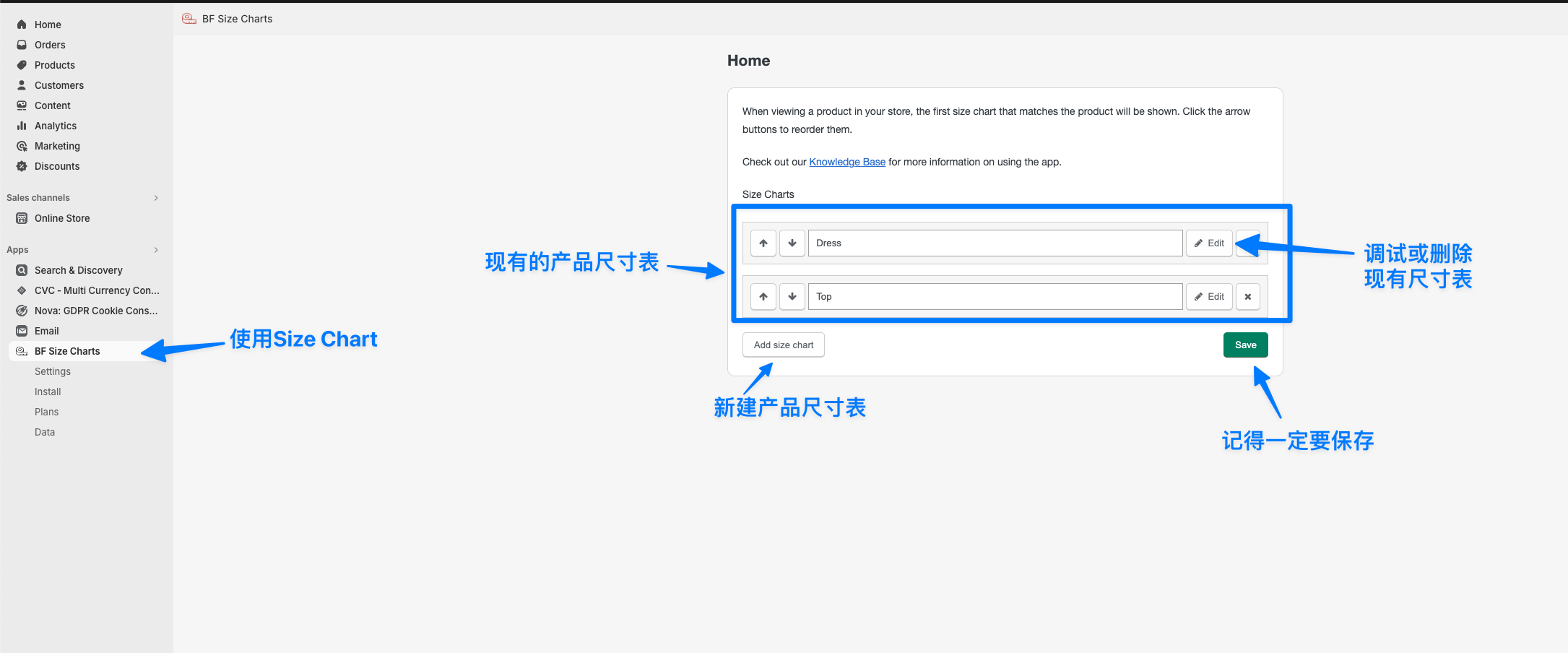The image size is (1568, 653).
Task: Expand the Sales channels section
Action: coord(156,198)
